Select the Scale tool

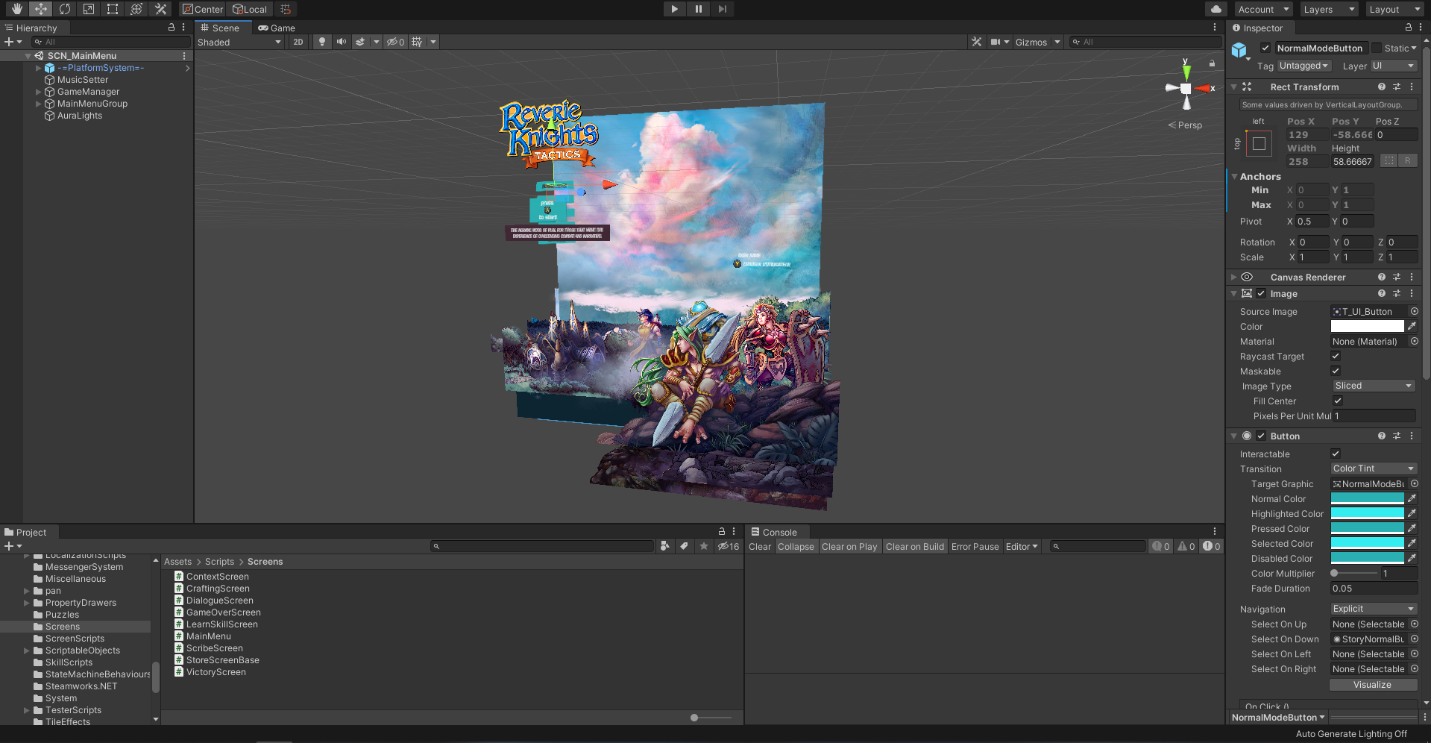coord(89,9)
